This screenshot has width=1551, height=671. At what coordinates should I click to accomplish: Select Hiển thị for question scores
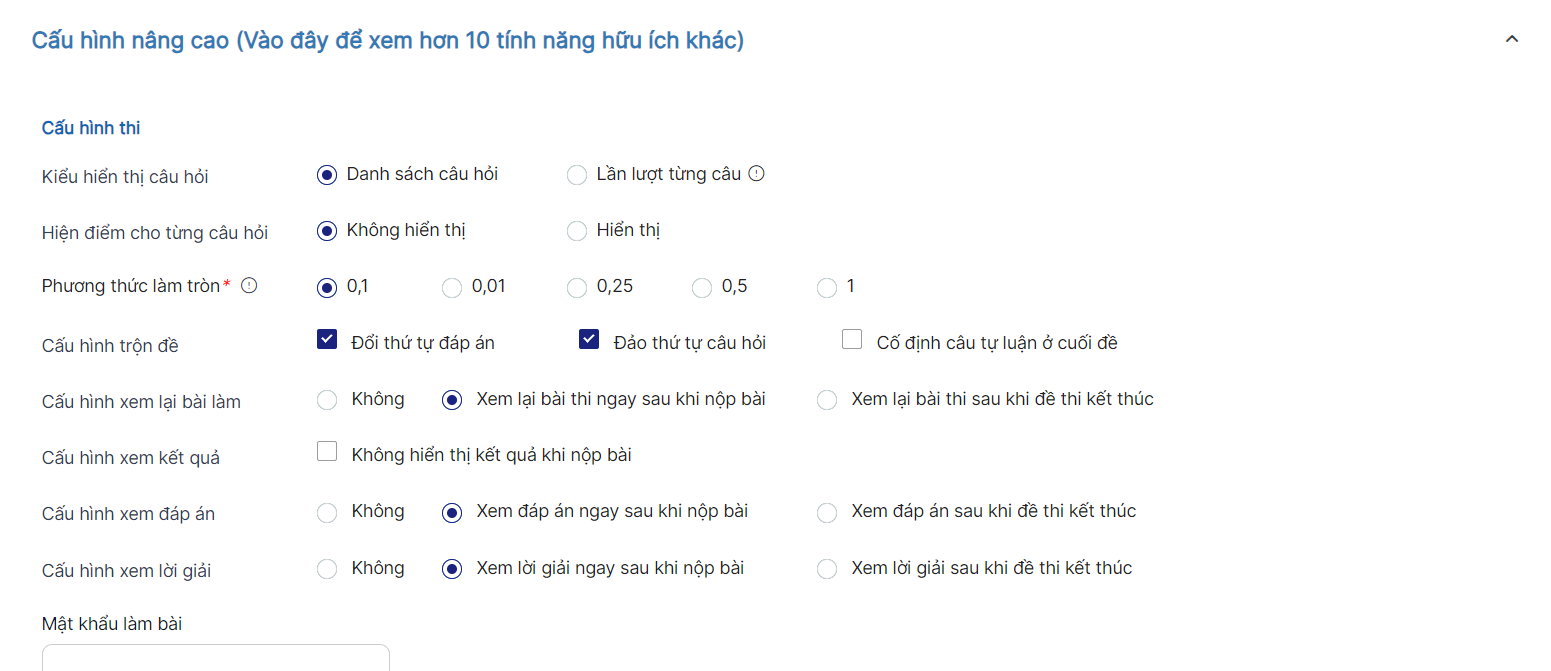point(577,231)
